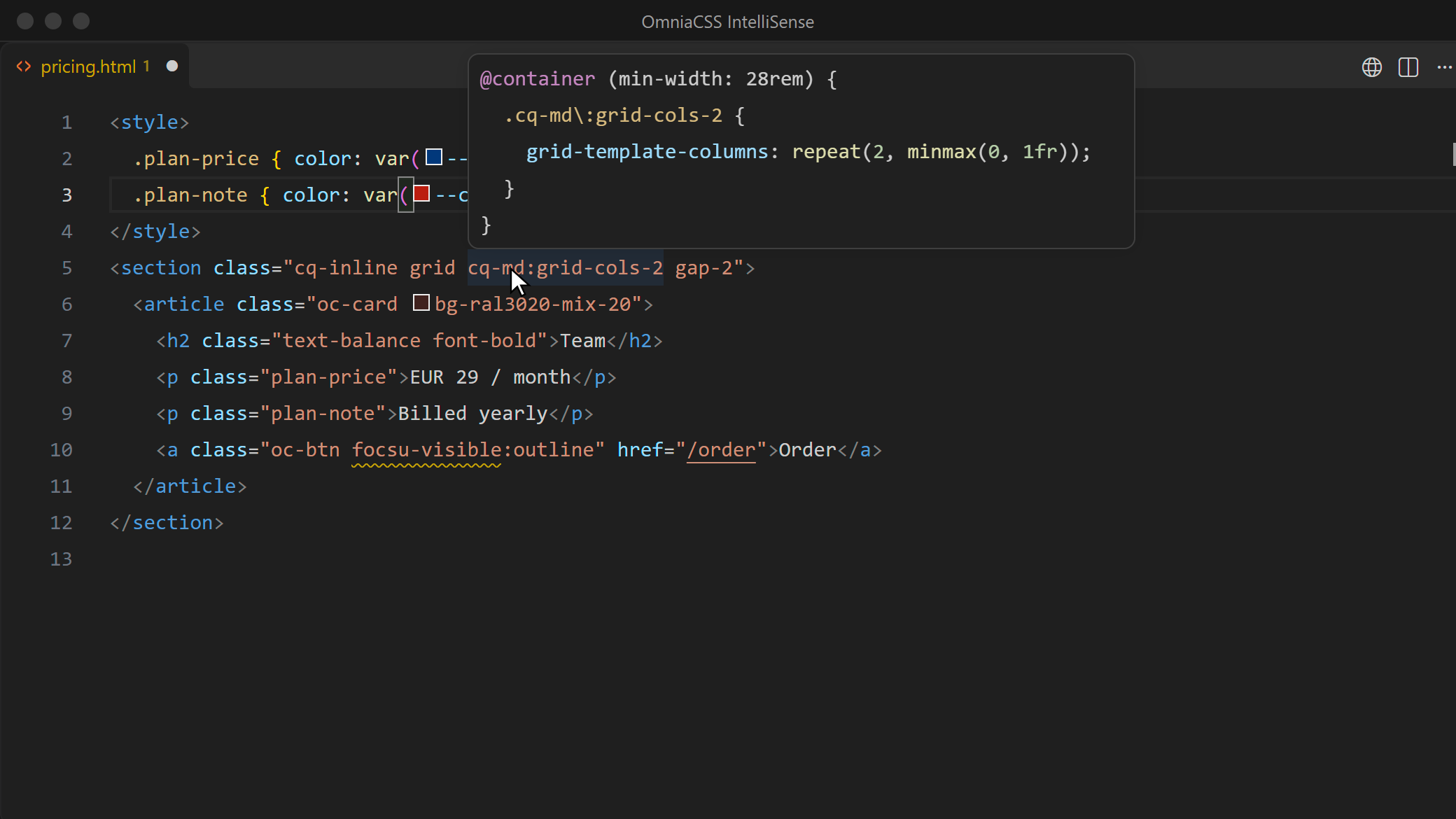Click the .cq-md\:grid-cols-2 selector in the popup
Image resolution: width=1456 pixels, height=819 pixels.
pyautogui.click(x=612, y=115)
